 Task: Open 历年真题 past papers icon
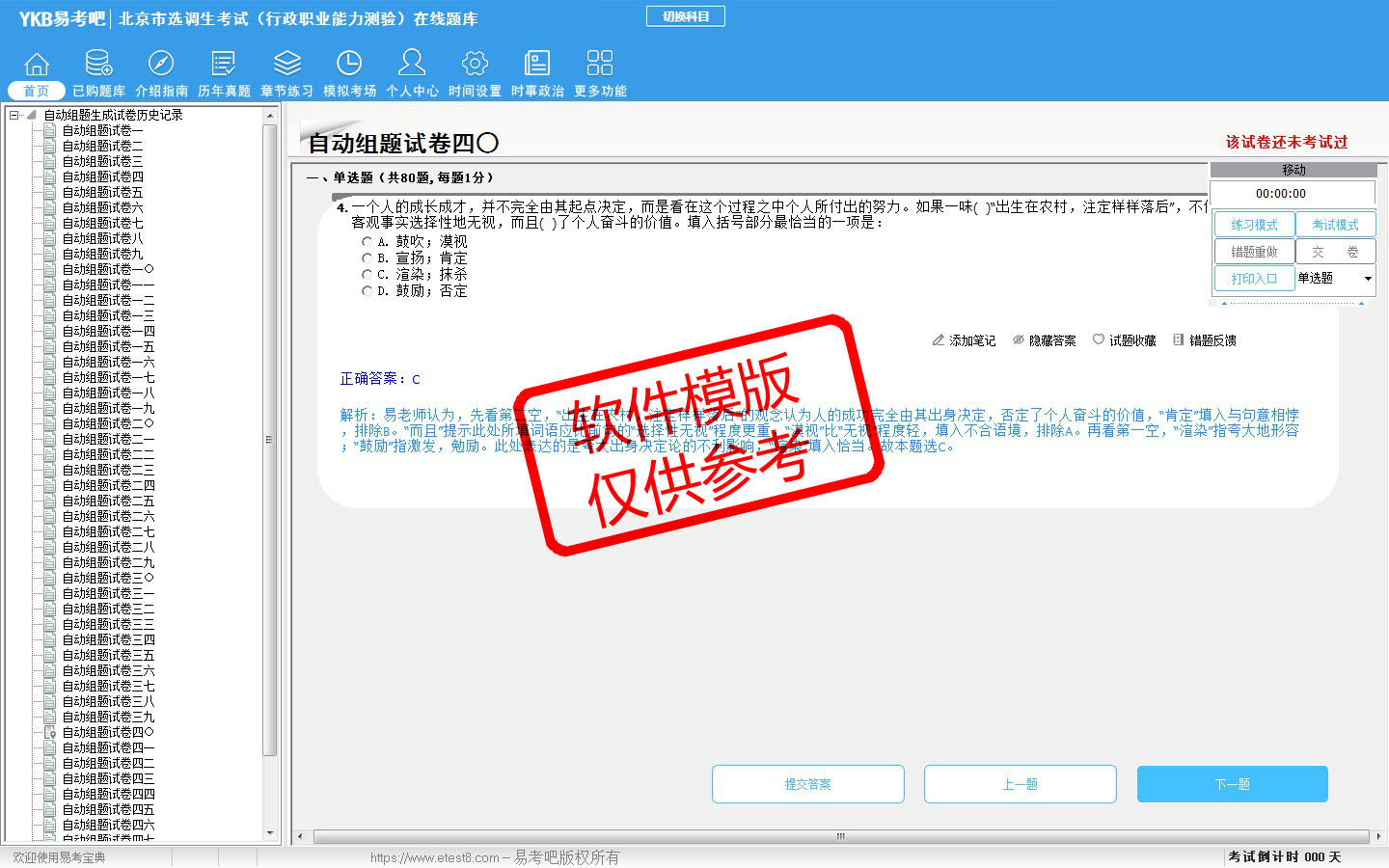[224, 64]
